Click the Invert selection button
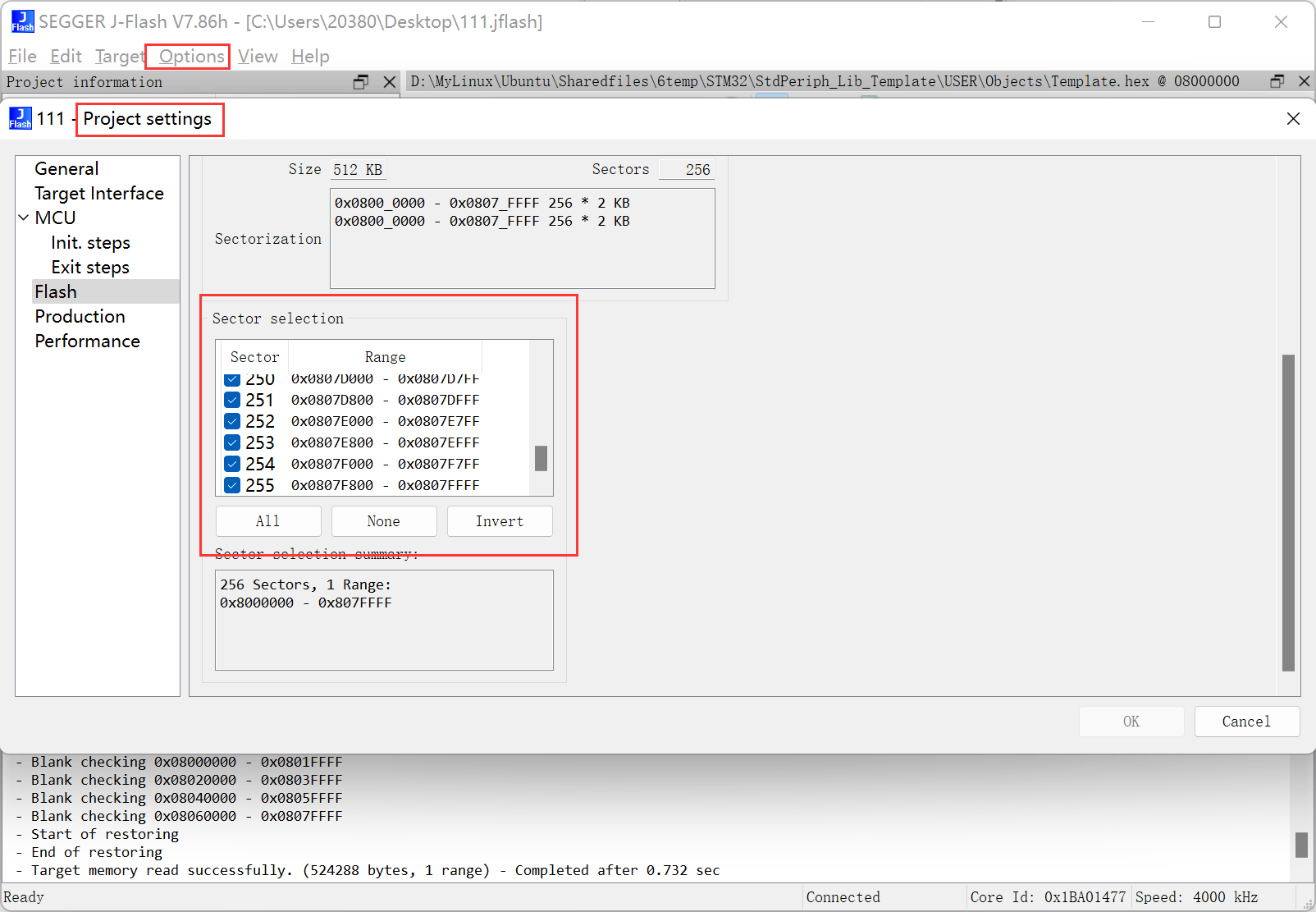Screen dimensions: 1316x912 tap(499, 521)
